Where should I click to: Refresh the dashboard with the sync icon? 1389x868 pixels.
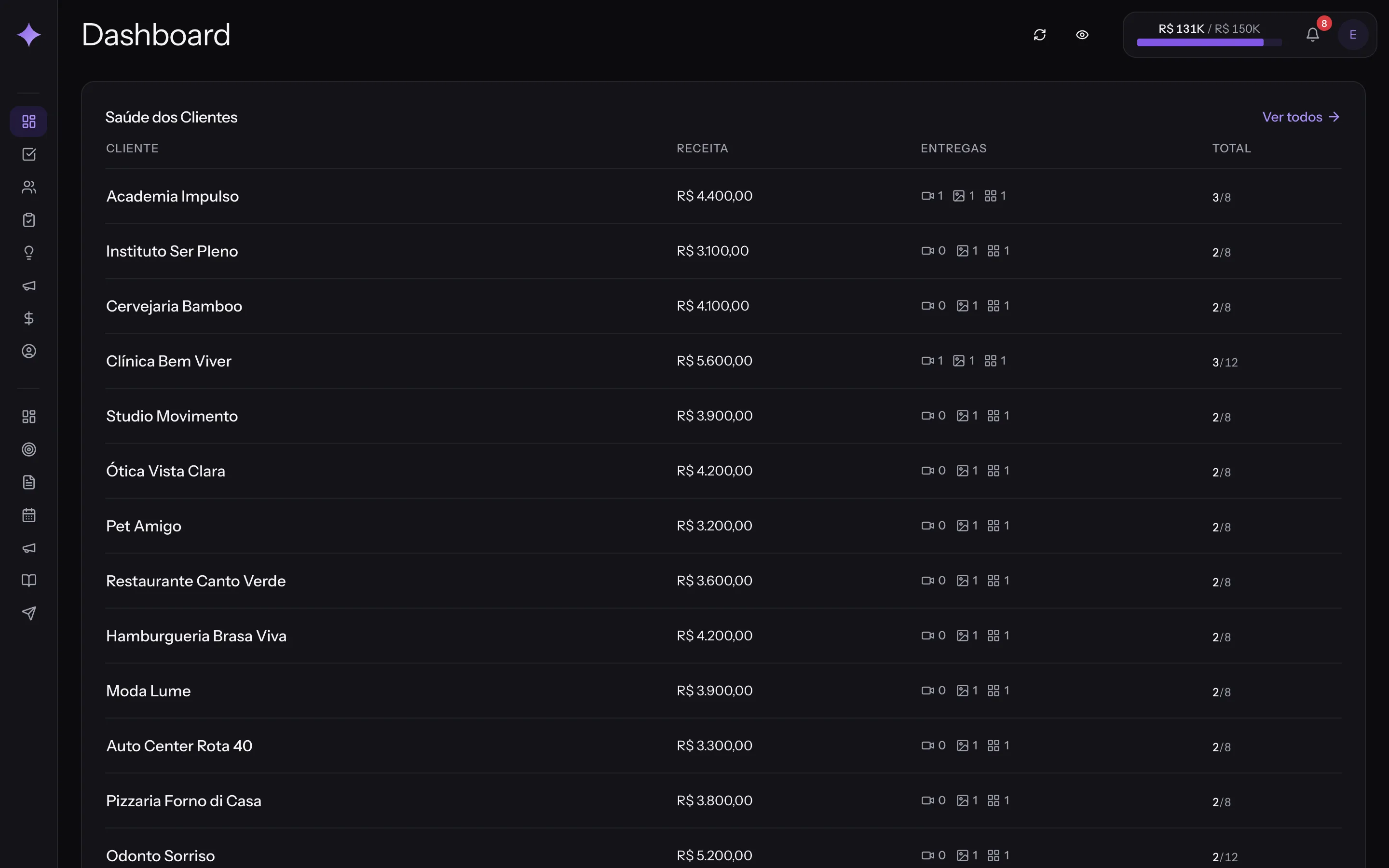(x=1039, y=35)
